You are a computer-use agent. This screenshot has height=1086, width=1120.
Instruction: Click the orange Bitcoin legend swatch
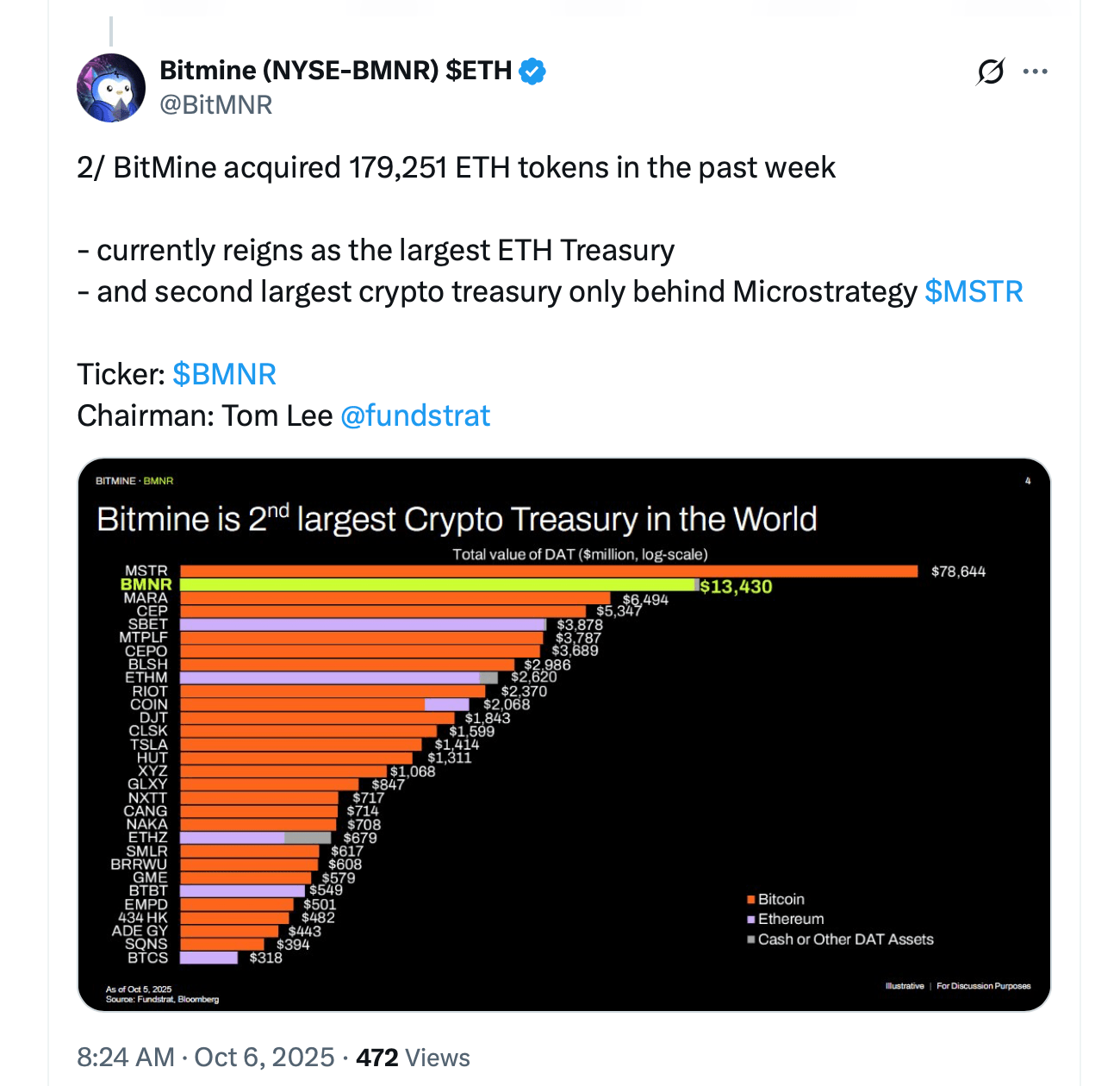(751, 900)
